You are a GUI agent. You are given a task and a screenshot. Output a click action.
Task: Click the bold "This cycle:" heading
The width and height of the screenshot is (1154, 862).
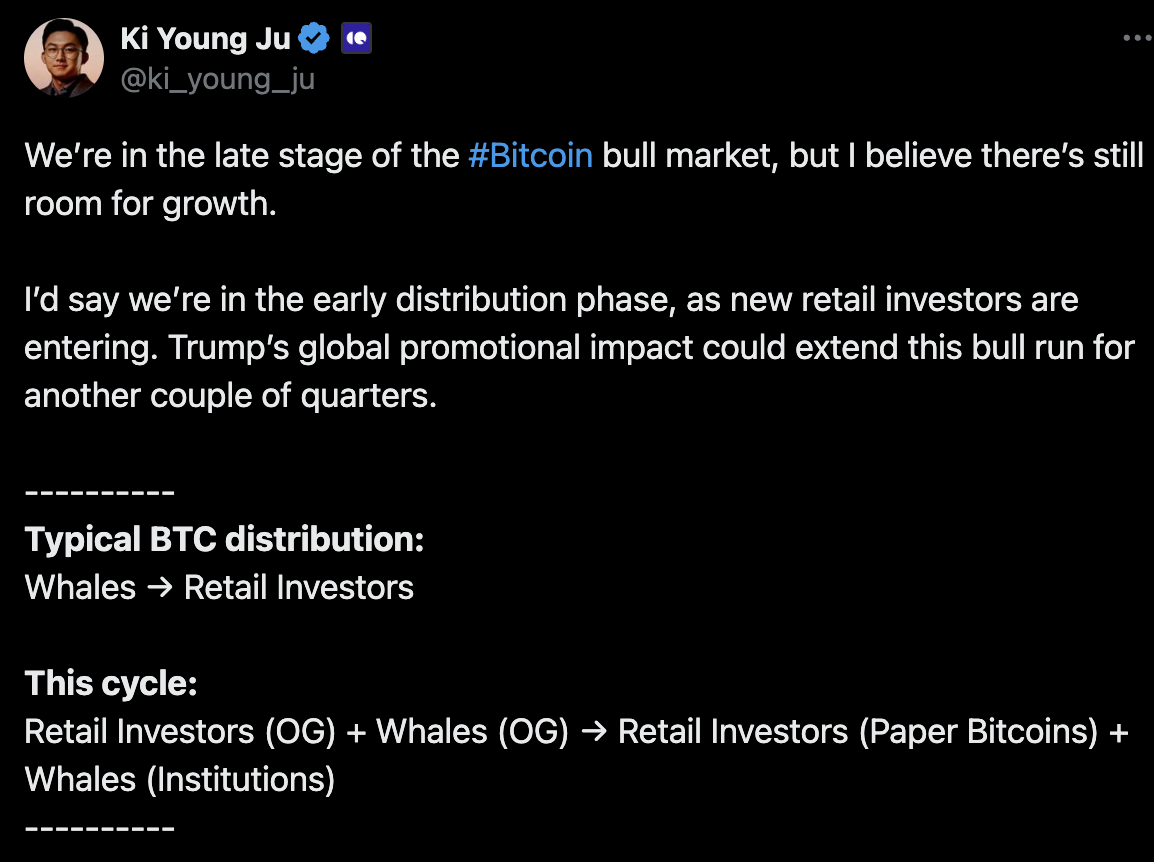(111, 684)
